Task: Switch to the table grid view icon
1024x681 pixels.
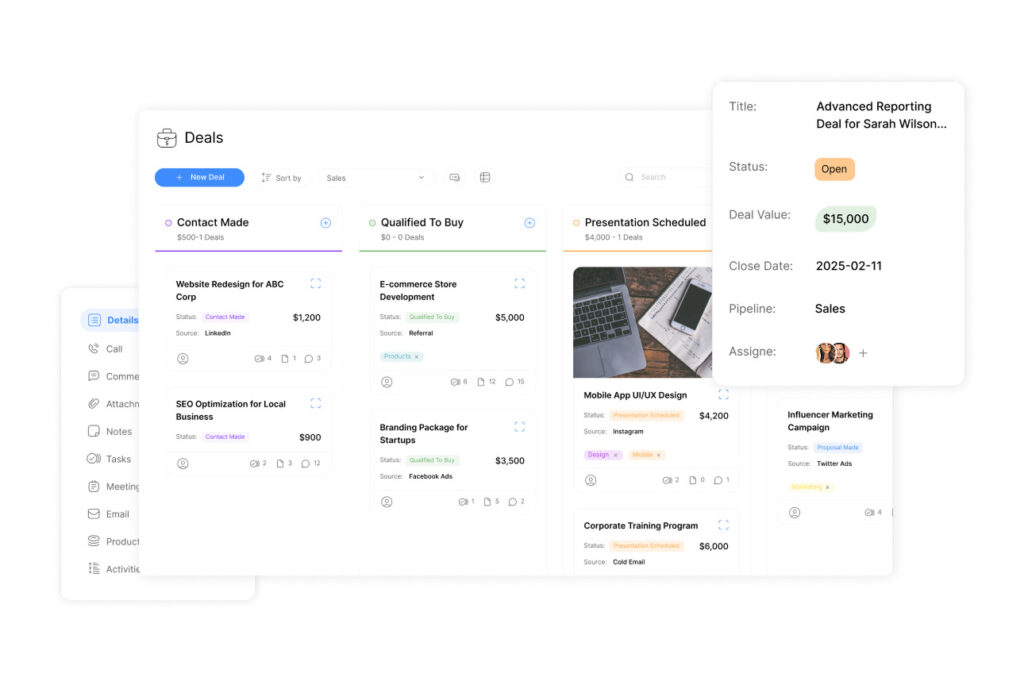Action: pyautogui.click(x=485, y=178)
